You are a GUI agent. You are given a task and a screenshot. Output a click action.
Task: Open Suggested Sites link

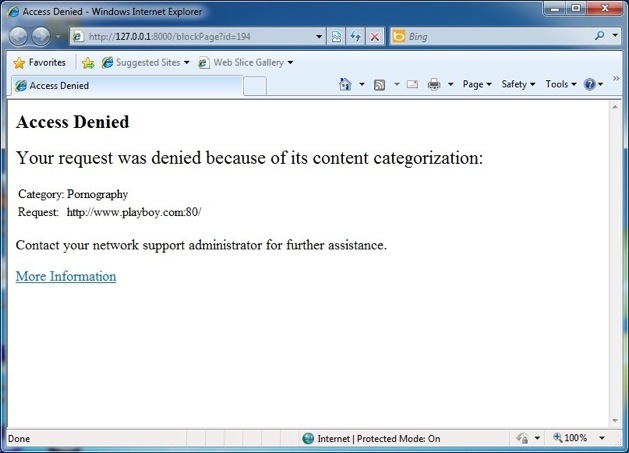(145, 63)
